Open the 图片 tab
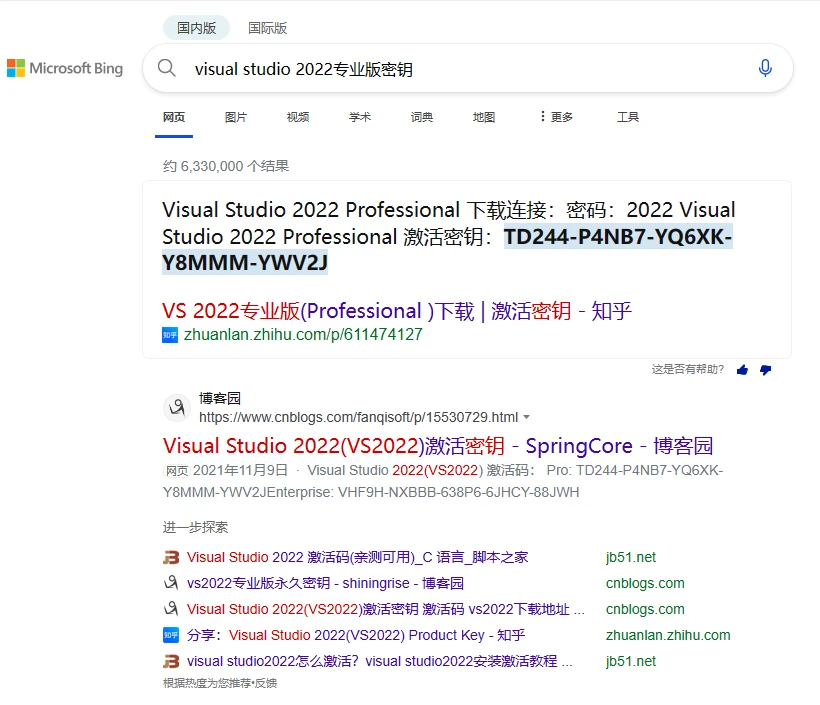The image size is (820, 705). (x=236, y=117)
